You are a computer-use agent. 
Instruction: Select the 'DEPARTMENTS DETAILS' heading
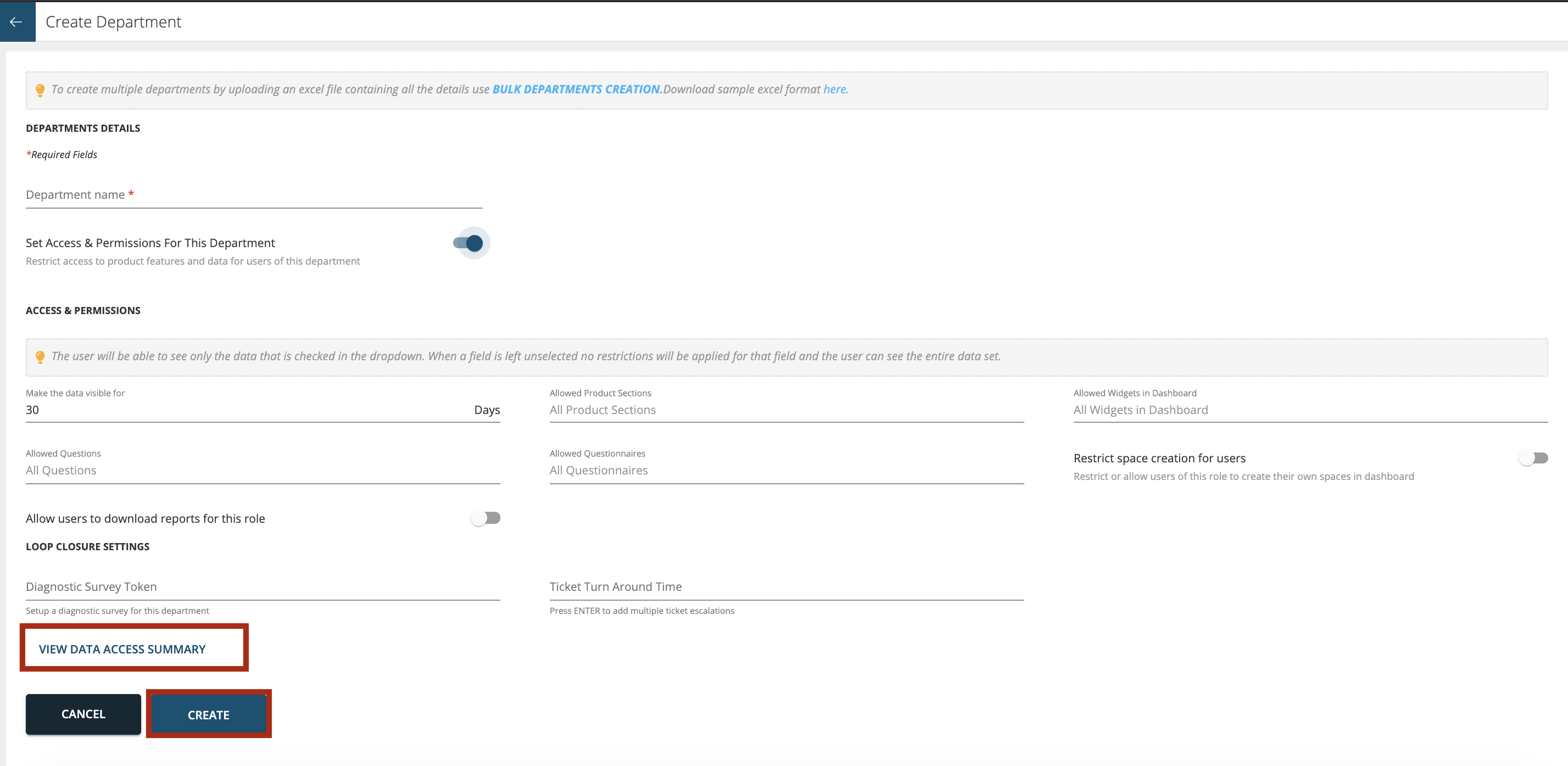pos(83,128)
